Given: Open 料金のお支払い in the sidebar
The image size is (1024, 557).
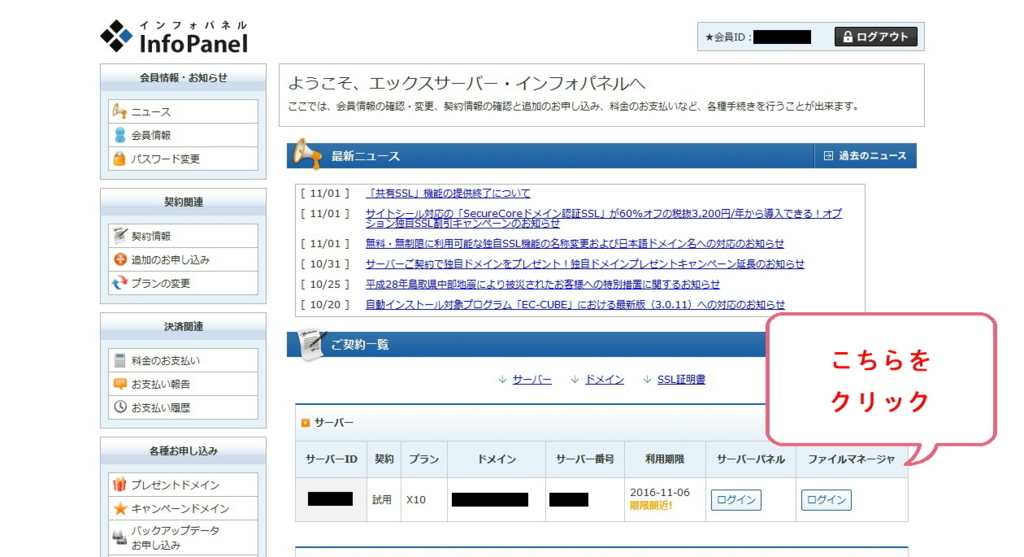Looking at the screenshot, I should coord(184,360).
